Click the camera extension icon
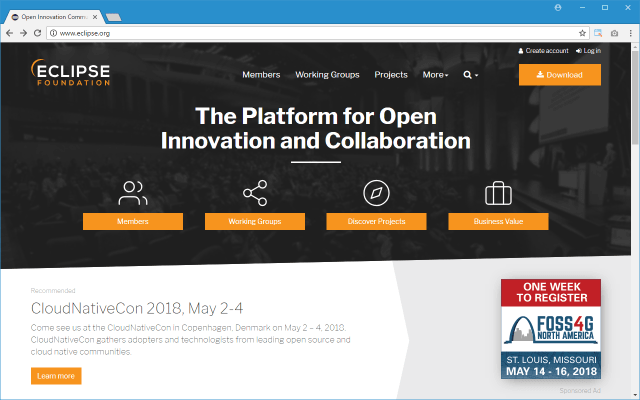The height and width of the screenshot is (400, 640). click(x=614, y=33)
